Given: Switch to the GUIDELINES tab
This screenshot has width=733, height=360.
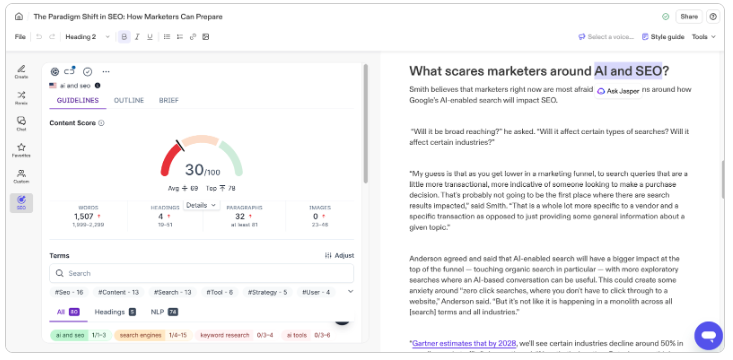Looking at the screenshot, I should pyautogui.click(x=78, y=101).
